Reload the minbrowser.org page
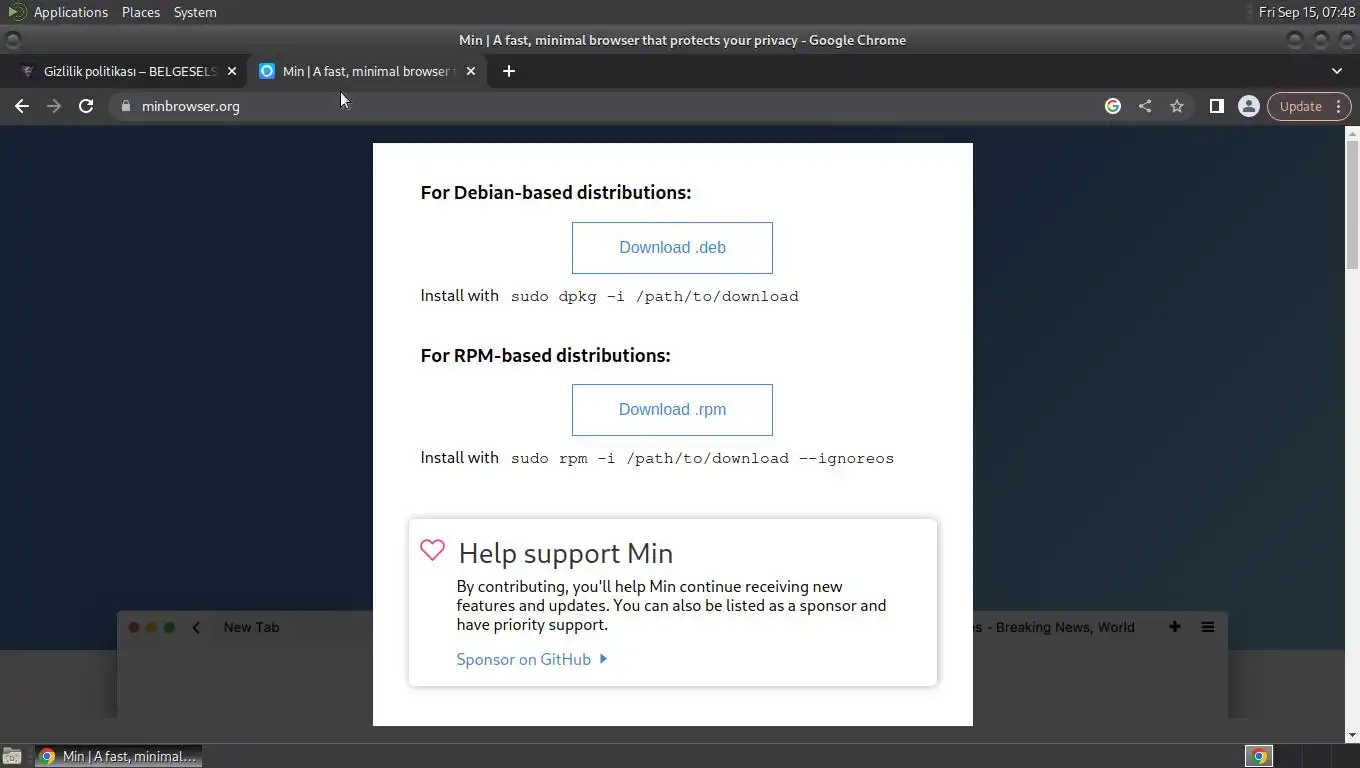Image resolution: width=1360 pixels, height=768 pixels. pyautogui.click(x=86, y=106)
